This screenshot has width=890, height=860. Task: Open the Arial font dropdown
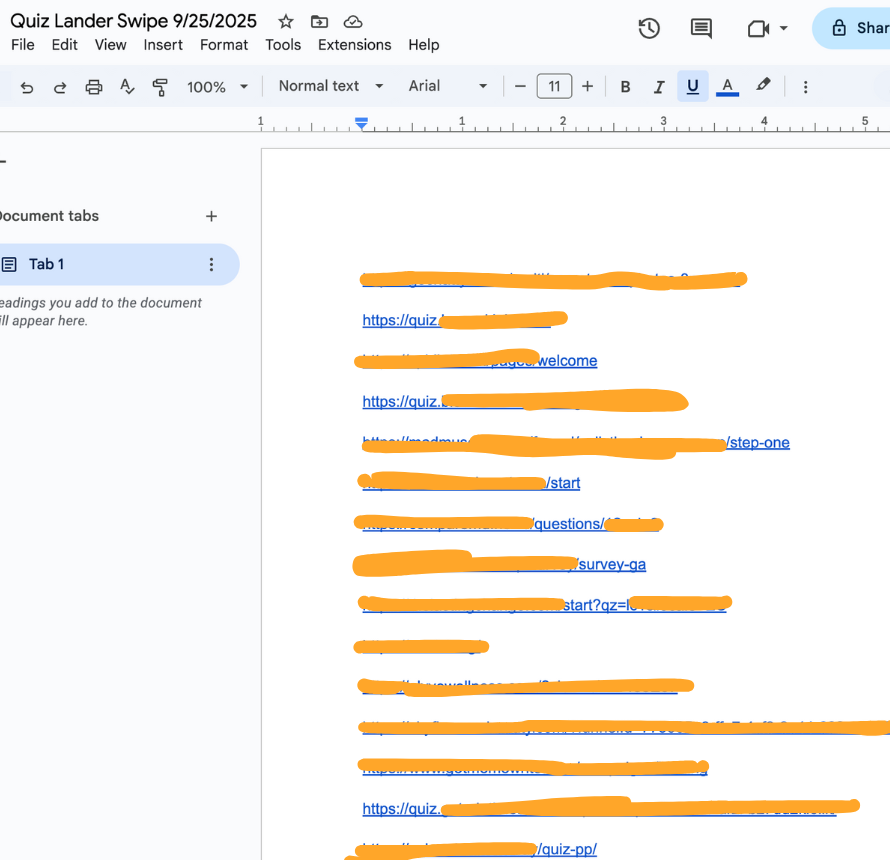447,86
